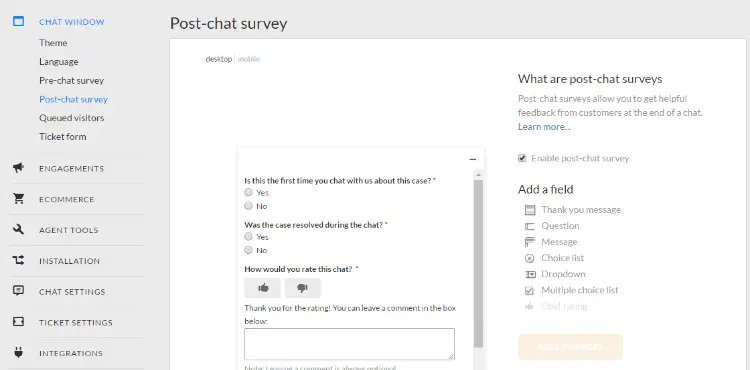750x370 pixels.
Task: Open the Pre-chat survey page
Action: coord(71,80)
